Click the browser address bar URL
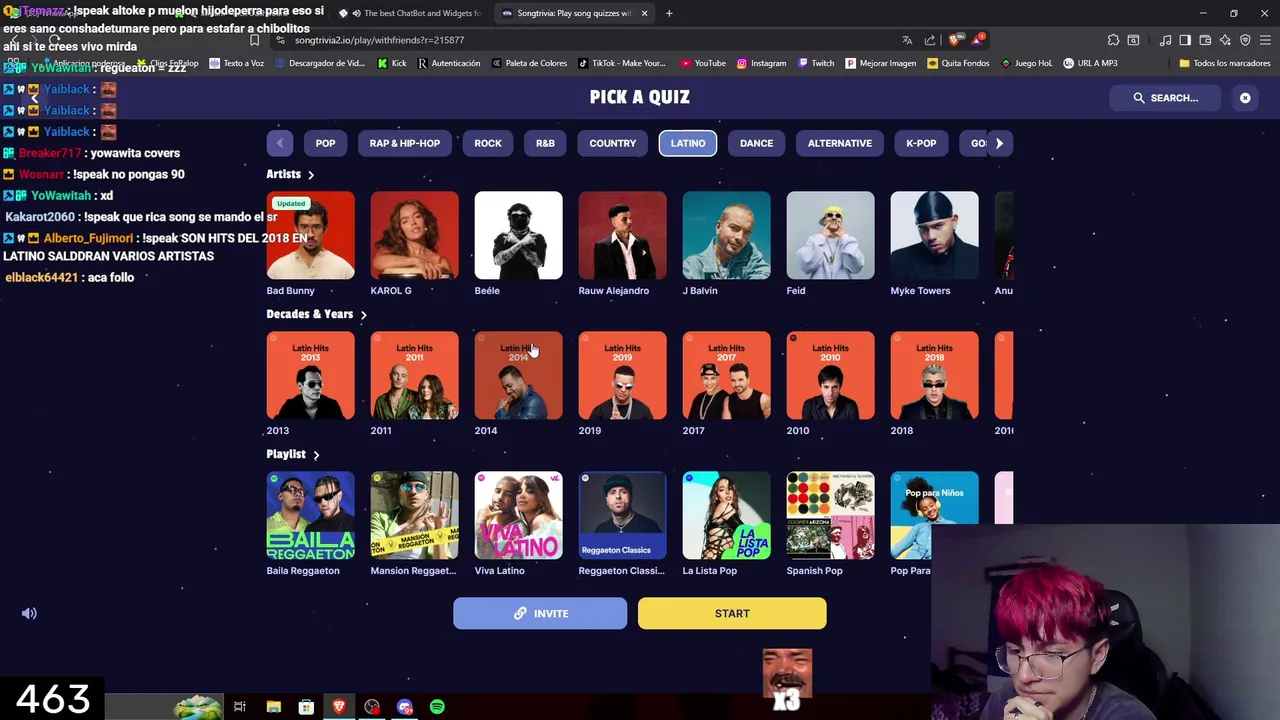The width and height of the screenshot is (1280, 720). coord(379,40)
